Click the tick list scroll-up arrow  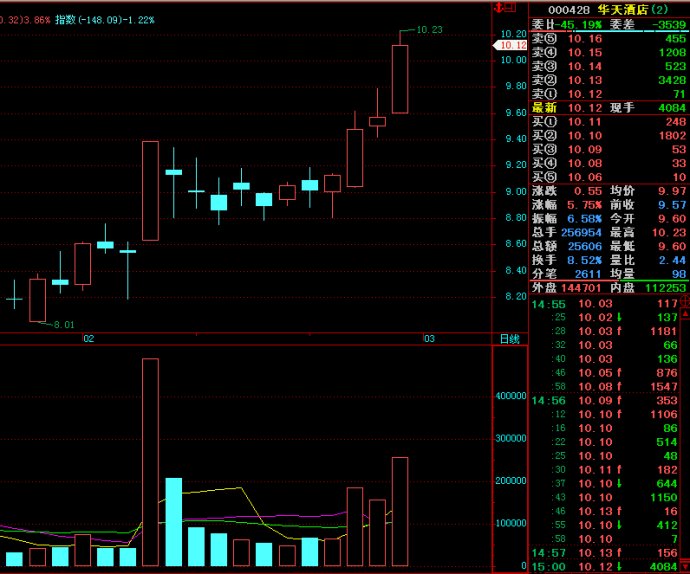pyautogui.click(x=685, y=314)
